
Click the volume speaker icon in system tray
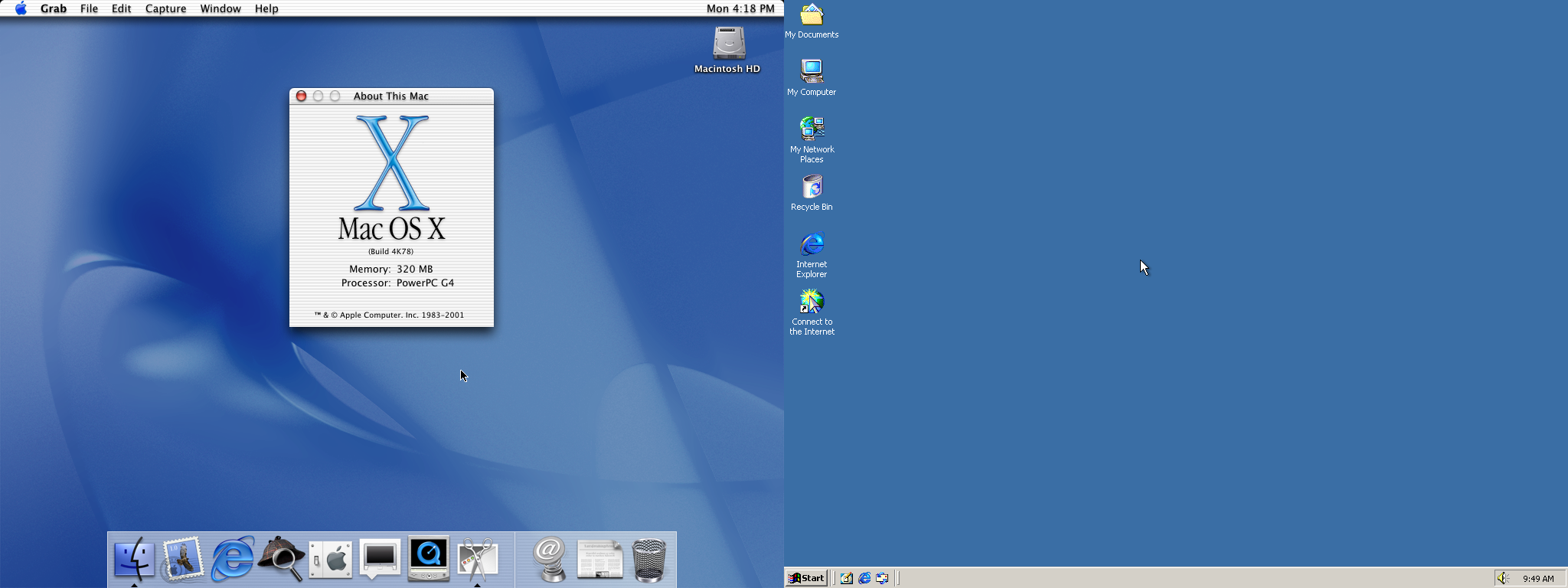click(1502, 578)
